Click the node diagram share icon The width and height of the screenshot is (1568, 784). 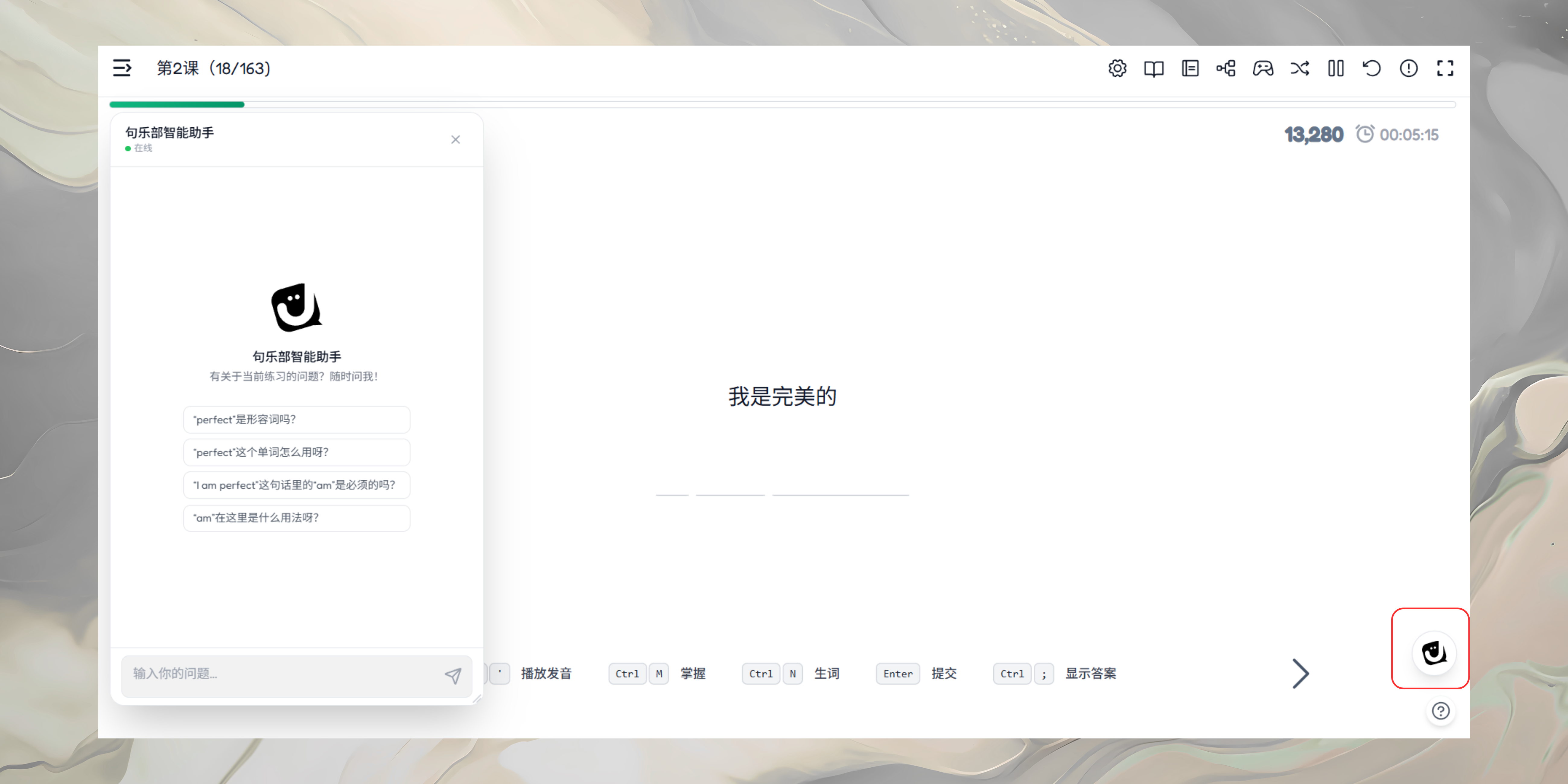(1226, 68)
